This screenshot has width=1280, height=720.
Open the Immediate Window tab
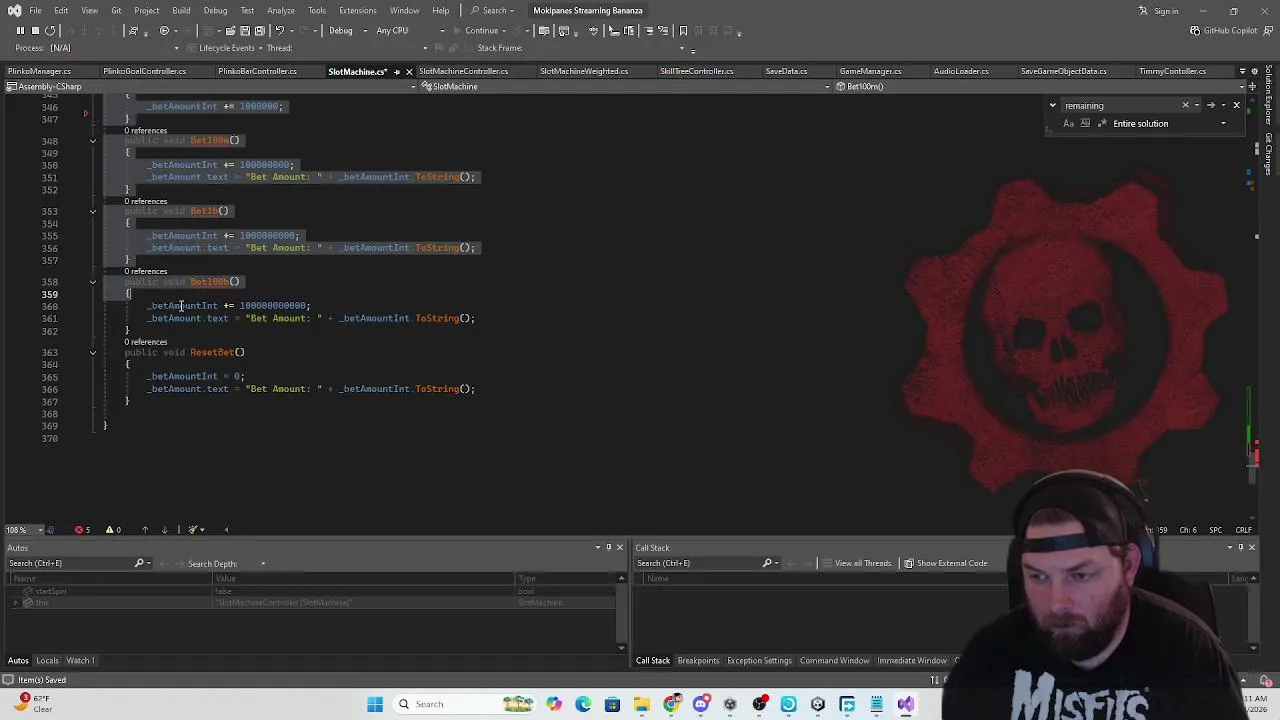(x=912, y=661)
